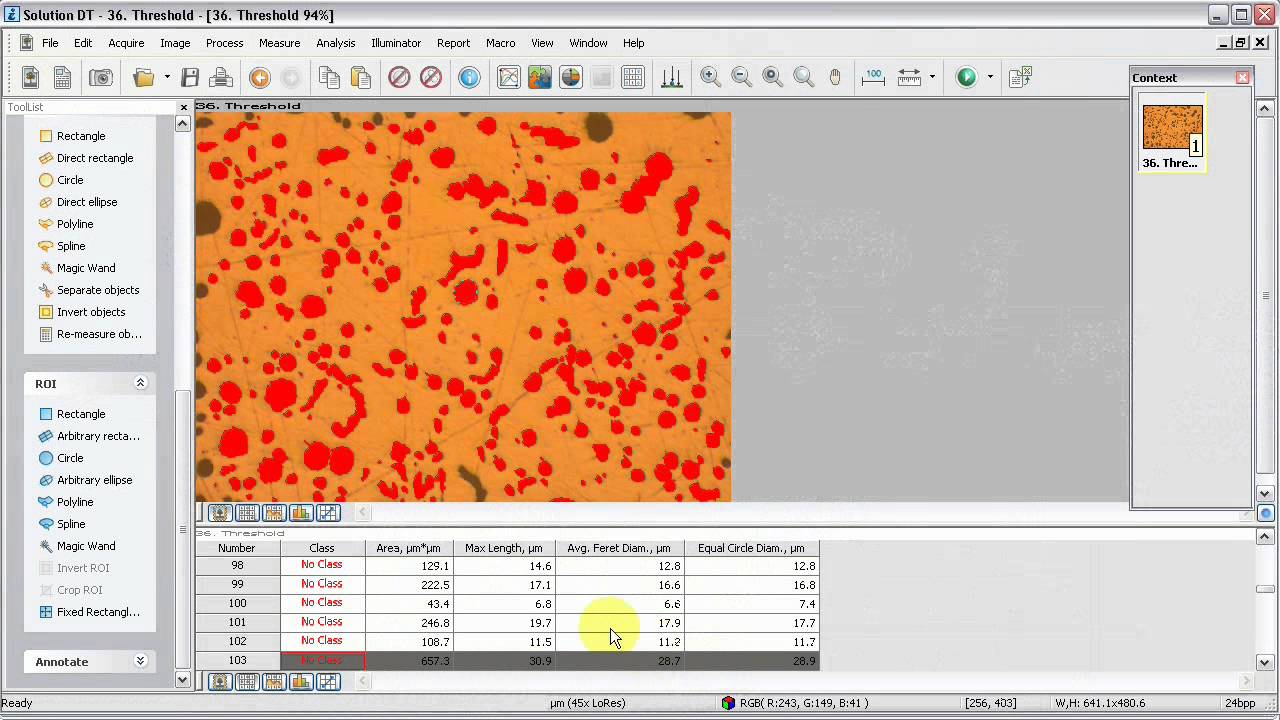The width and height of the screenshot is (1280, 720).
Task: Open the Acquire menu
Action: coord(126,43)
